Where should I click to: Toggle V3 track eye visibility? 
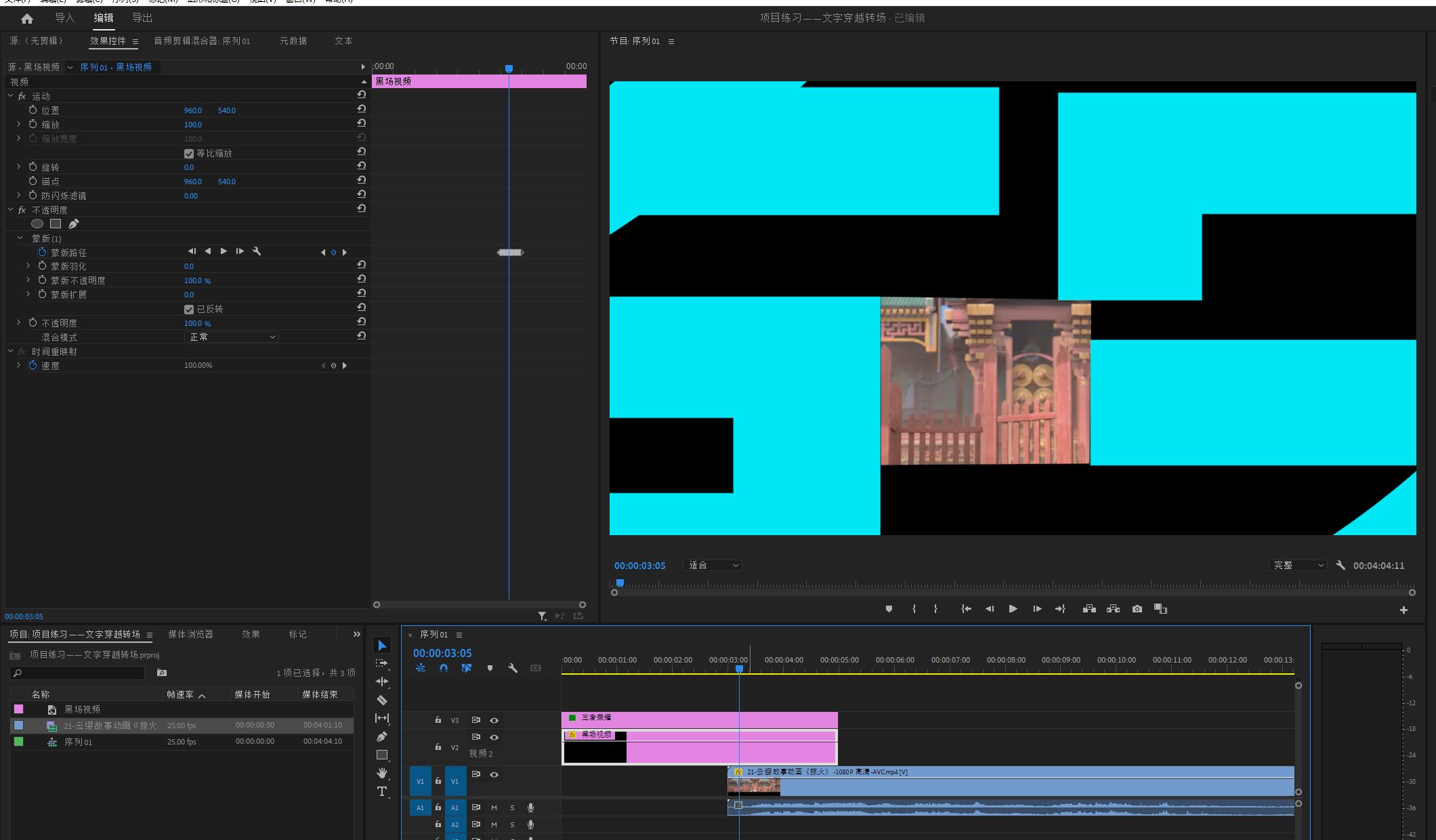[494, 720]
